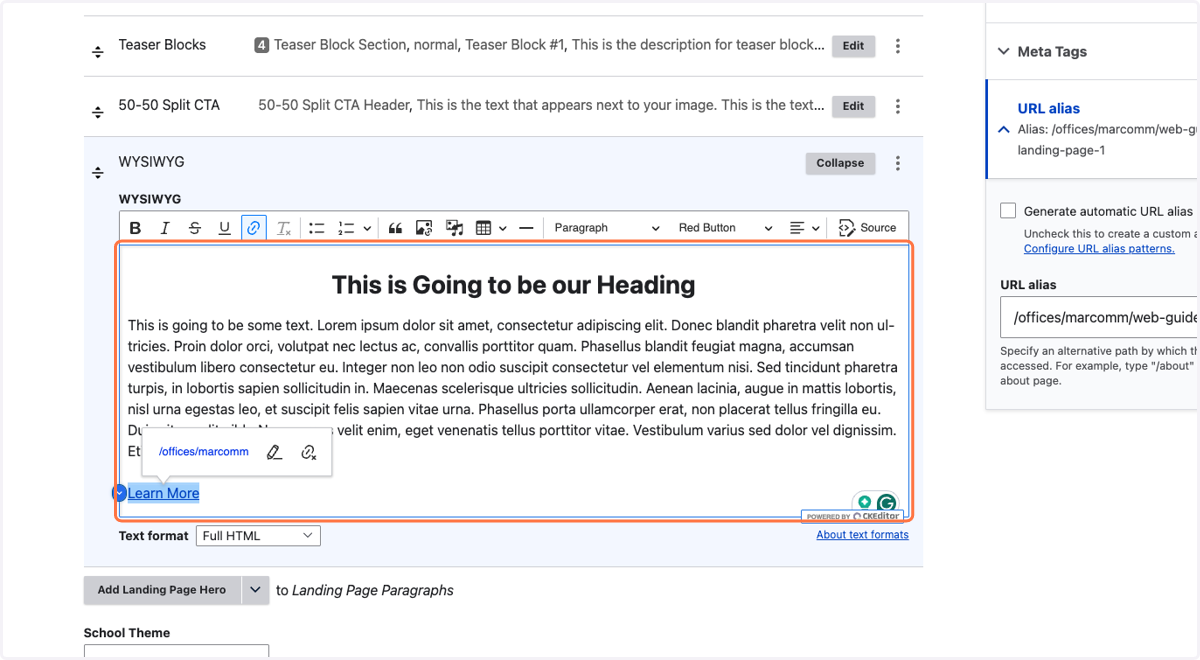Click the Powered by CKEditor badge

pos(853,517)
